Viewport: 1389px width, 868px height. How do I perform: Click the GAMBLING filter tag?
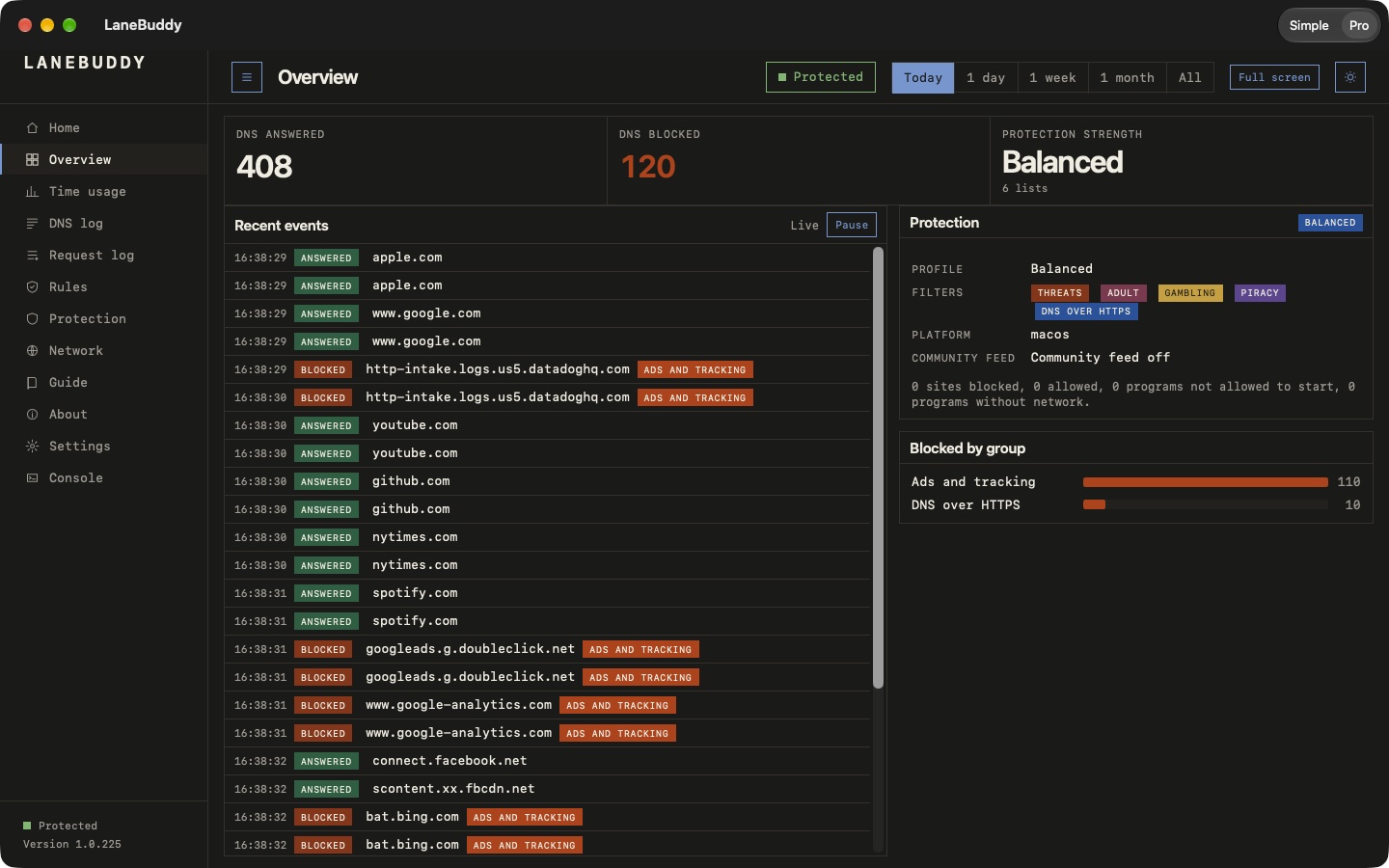pyautogui.click(x=1190, y=293)
